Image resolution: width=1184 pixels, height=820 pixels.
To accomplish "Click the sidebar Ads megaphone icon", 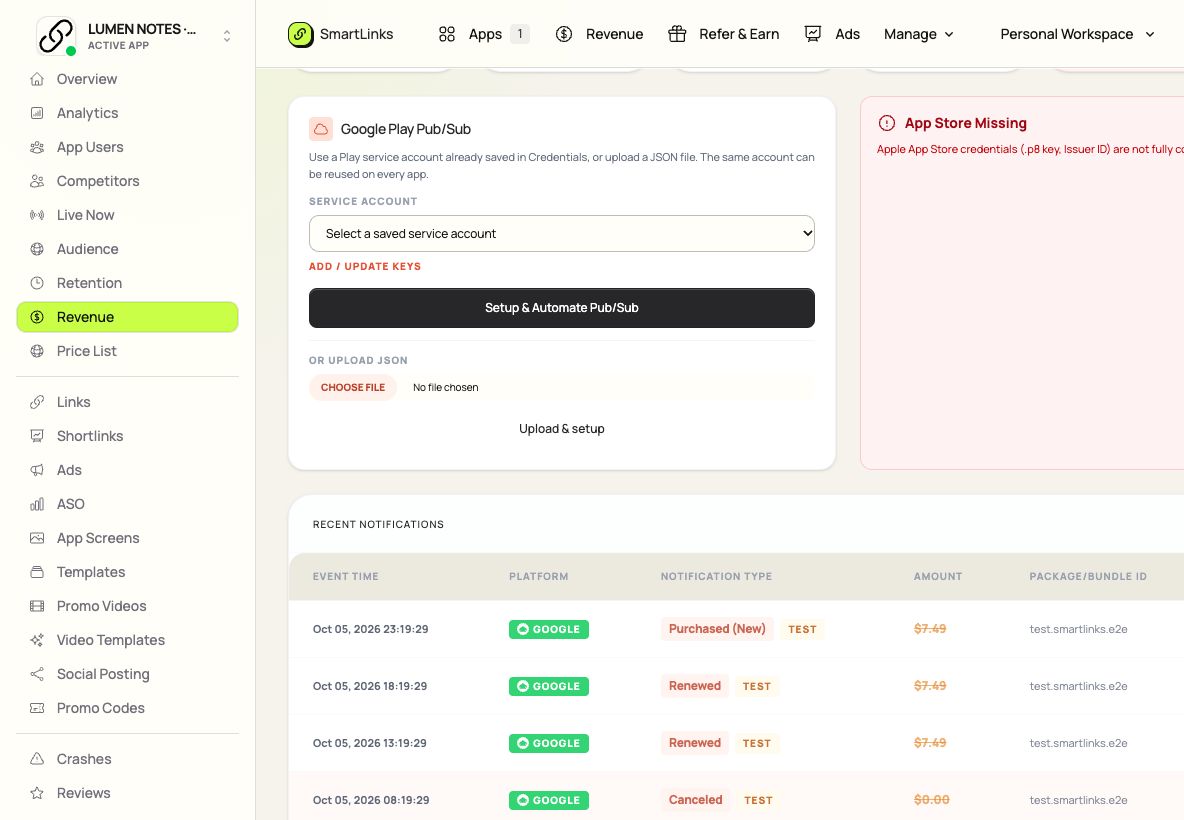I will (37, 470).
